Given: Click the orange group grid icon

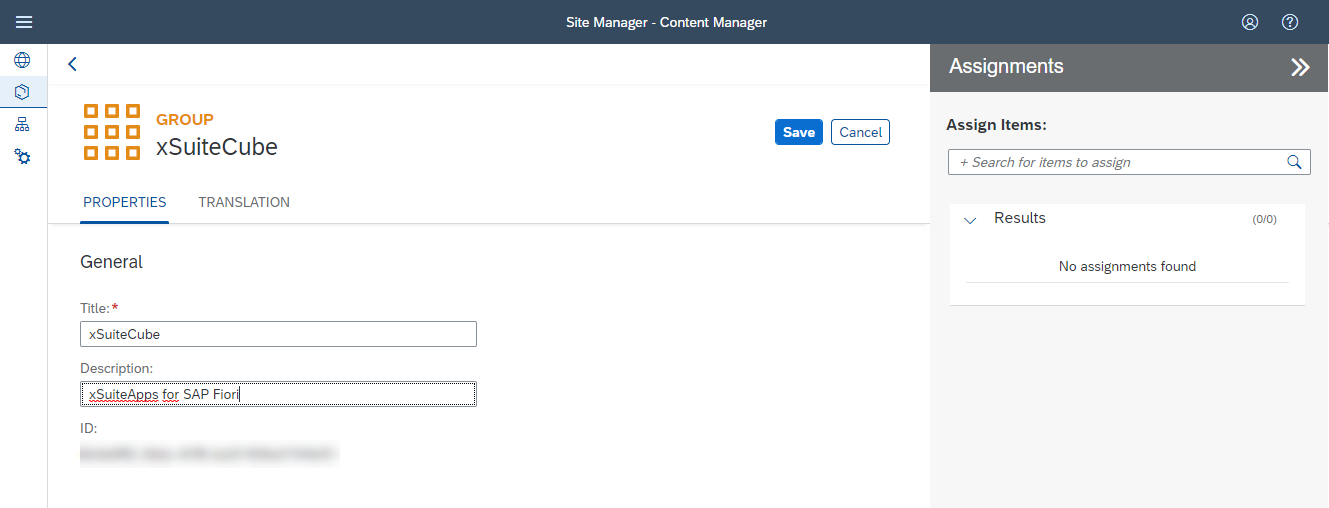Looking at the screenshot, I should [x=111, y=132].
